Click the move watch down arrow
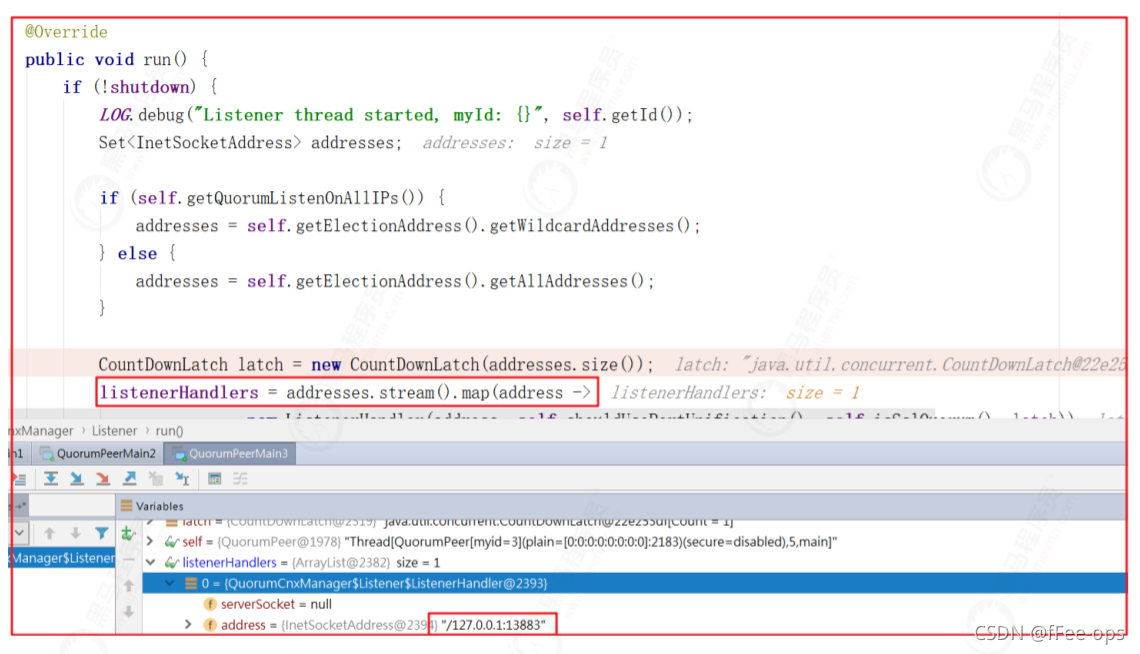 (x=129, y=612)
